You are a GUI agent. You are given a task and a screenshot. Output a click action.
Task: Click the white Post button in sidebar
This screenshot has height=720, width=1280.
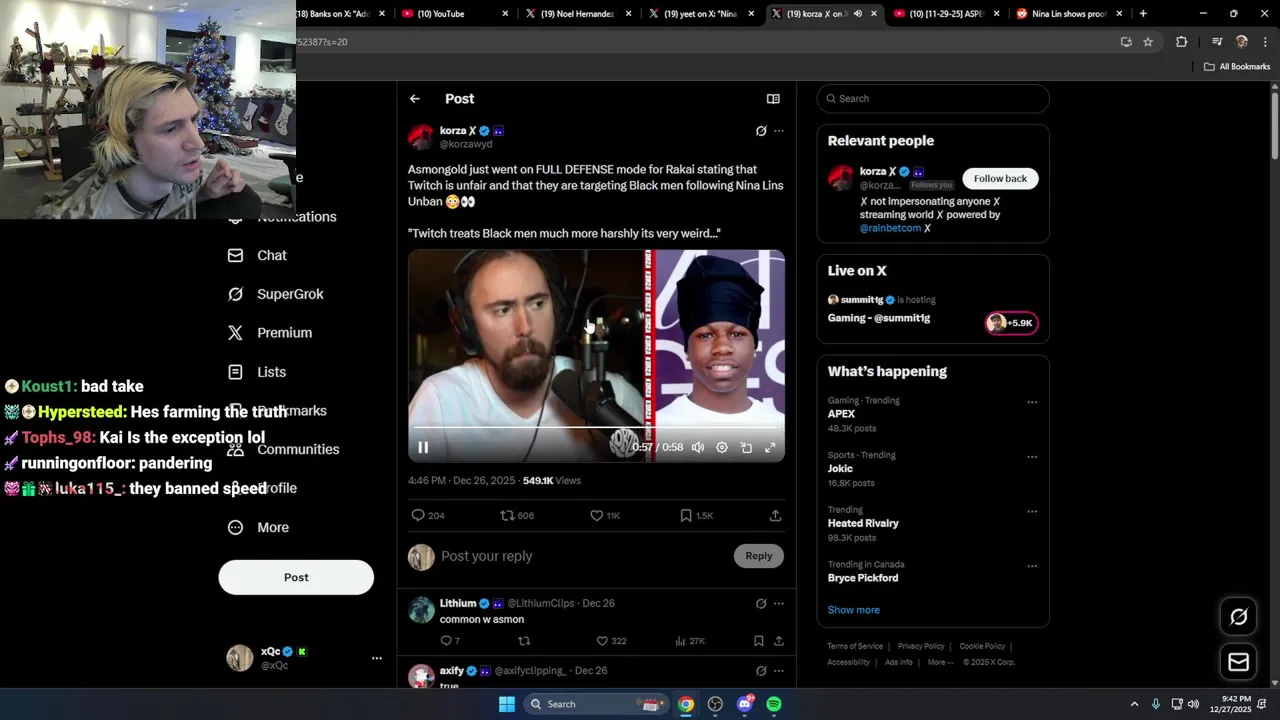coord(296,577)
